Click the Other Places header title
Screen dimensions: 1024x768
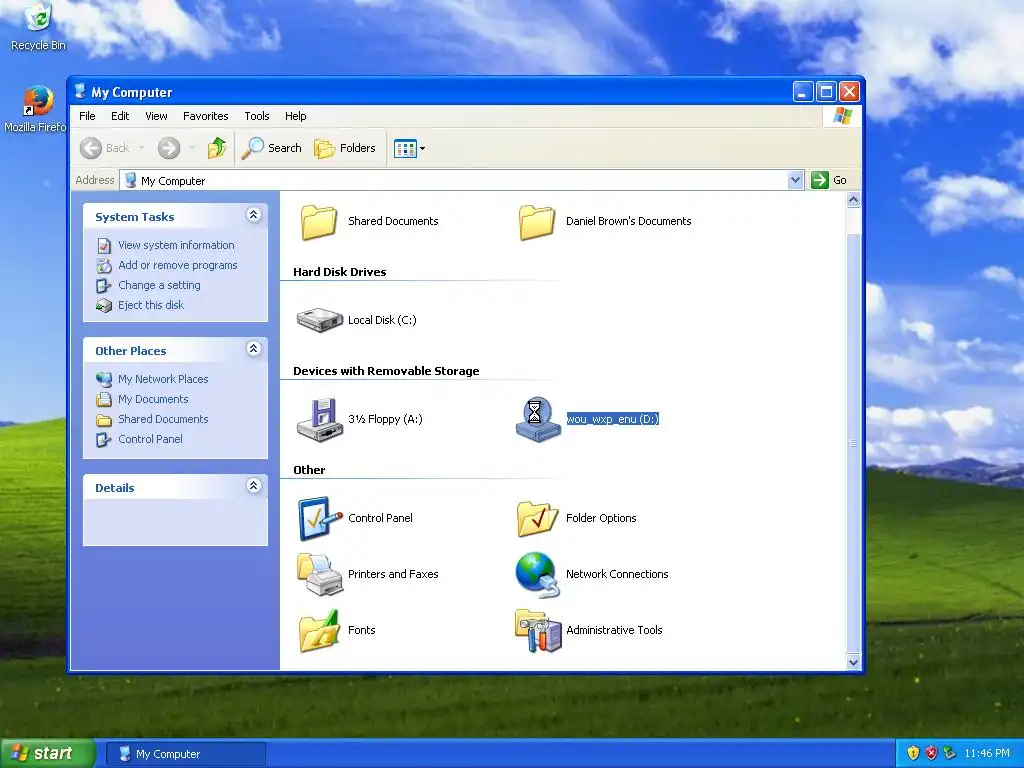(131, 351)
